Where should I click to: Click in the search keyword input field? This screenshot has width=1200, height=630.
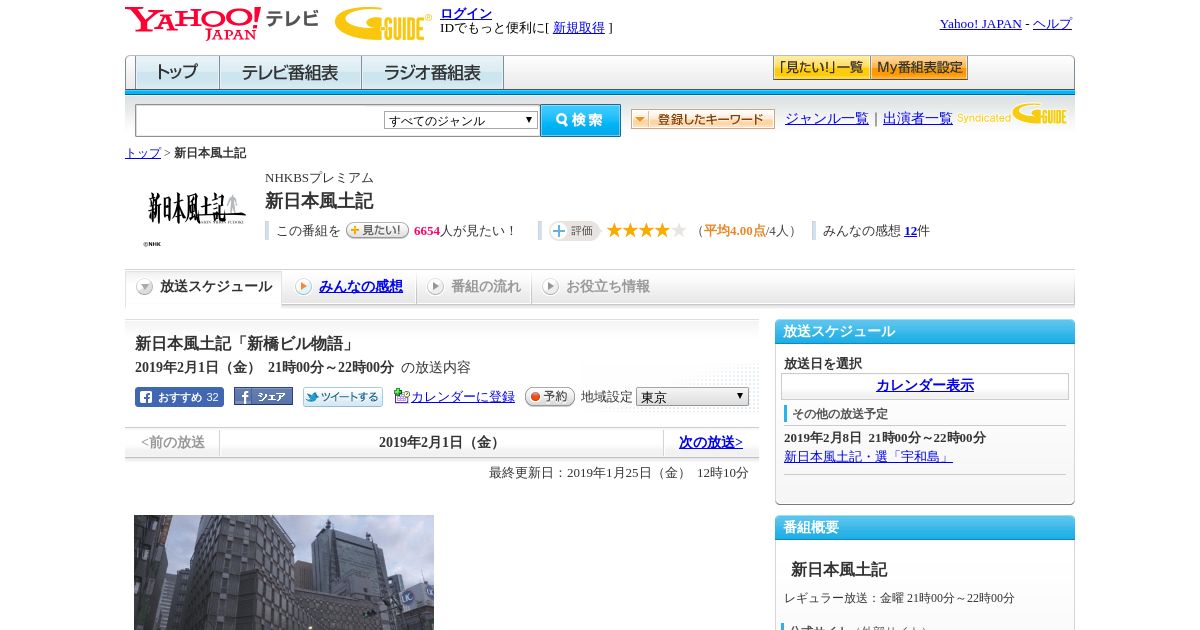(x=260, y=121)
